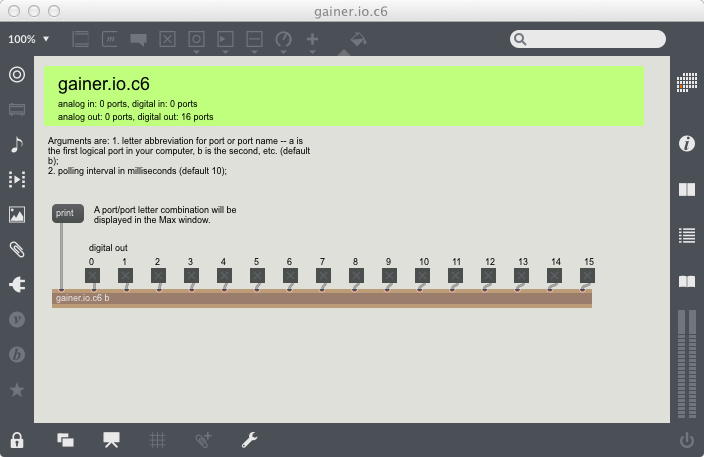The height and width of the screenshot is (457, 704).
Task: Add an object box from top toolbar
Action: coord(81,40)
